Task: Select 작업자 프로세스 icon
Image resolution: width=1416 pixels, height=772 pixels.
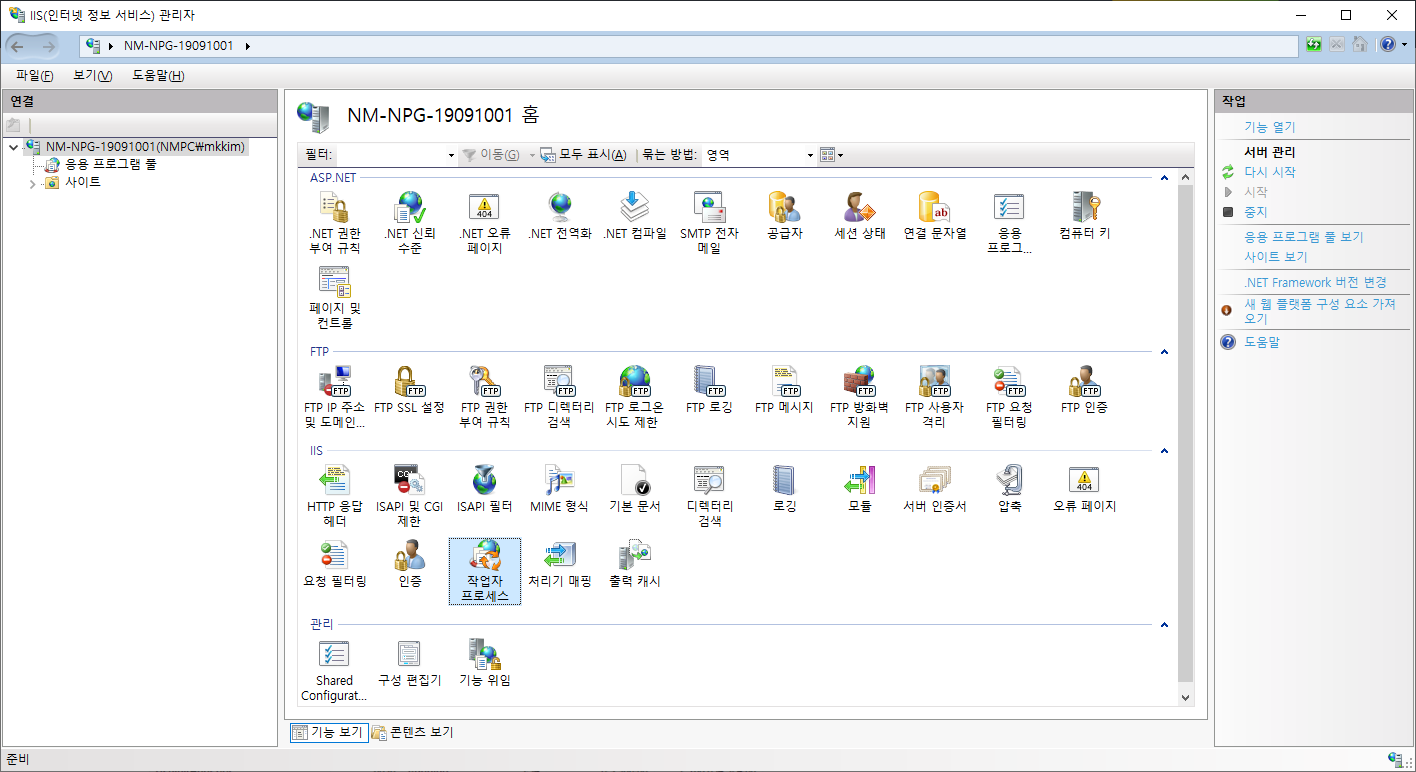Action: point(484,572)
